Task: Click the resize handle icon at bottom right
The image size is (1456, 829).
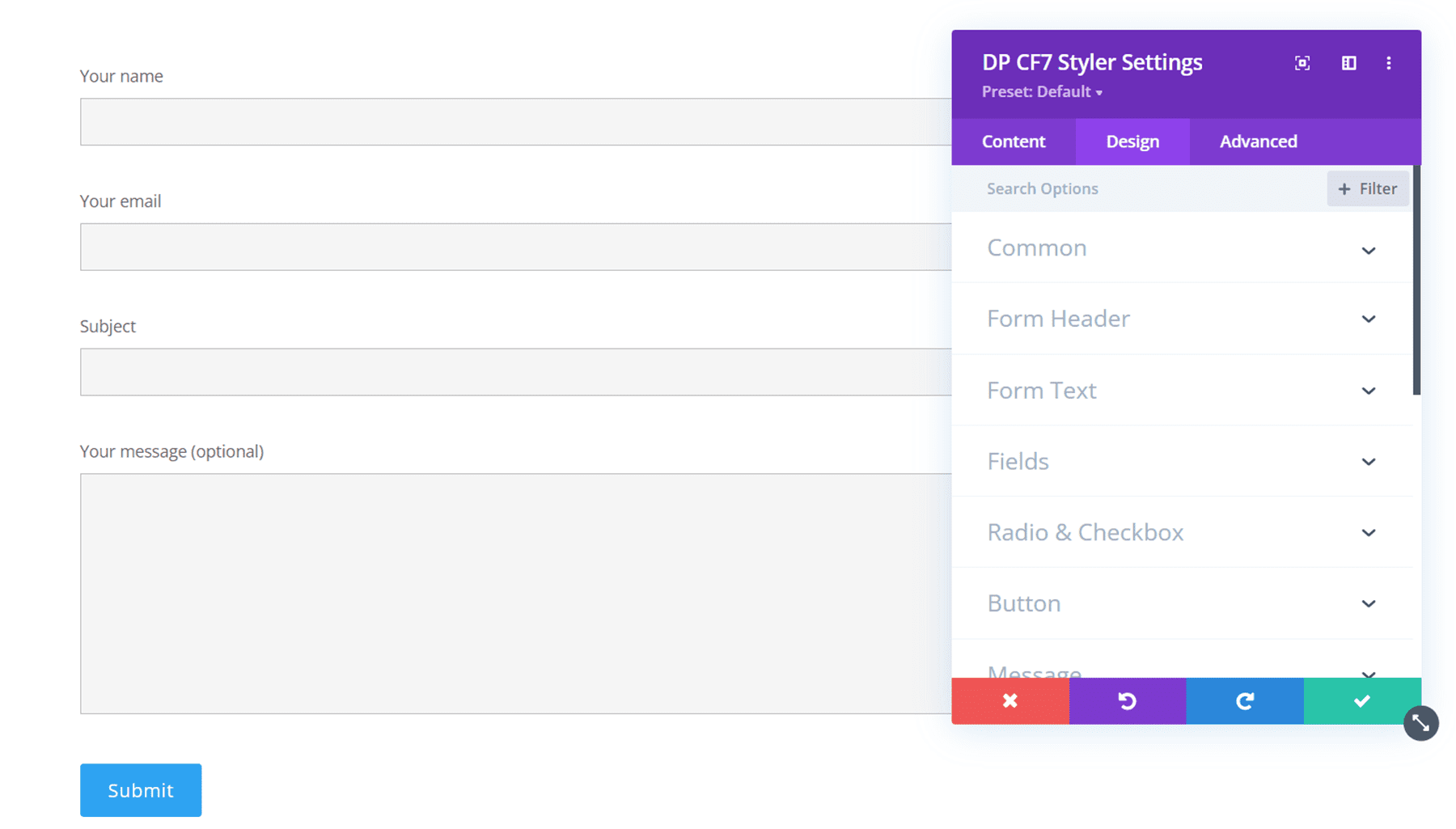Action: click(x=1421, y=723)
